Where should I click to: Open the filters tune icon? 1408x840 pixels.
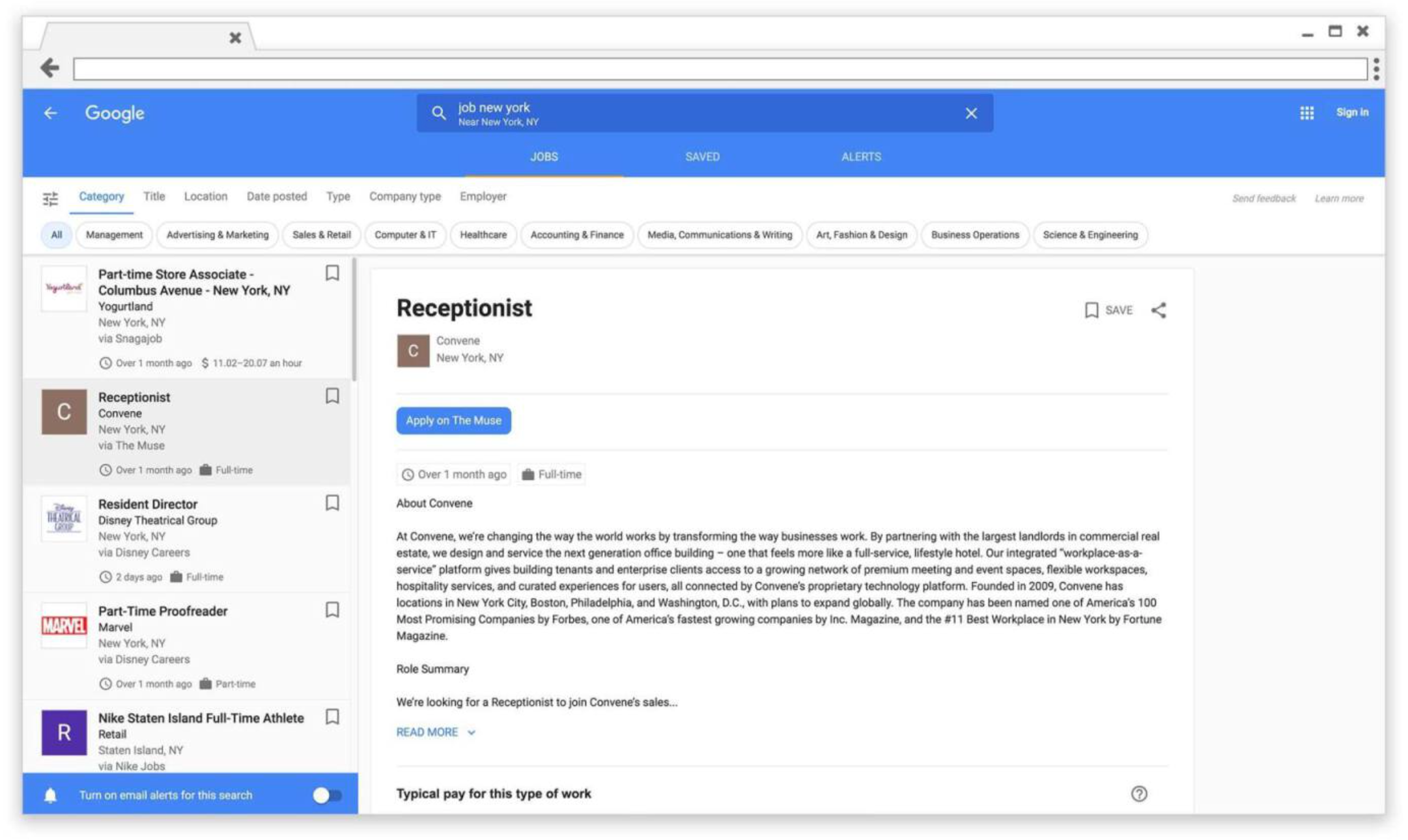pos(50,198)
